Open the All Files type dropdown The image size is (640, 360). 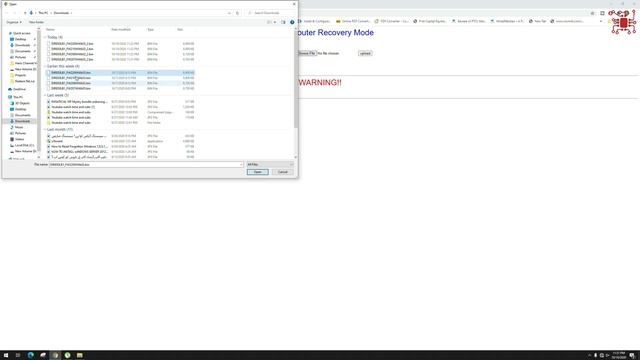tap(270, 164)
